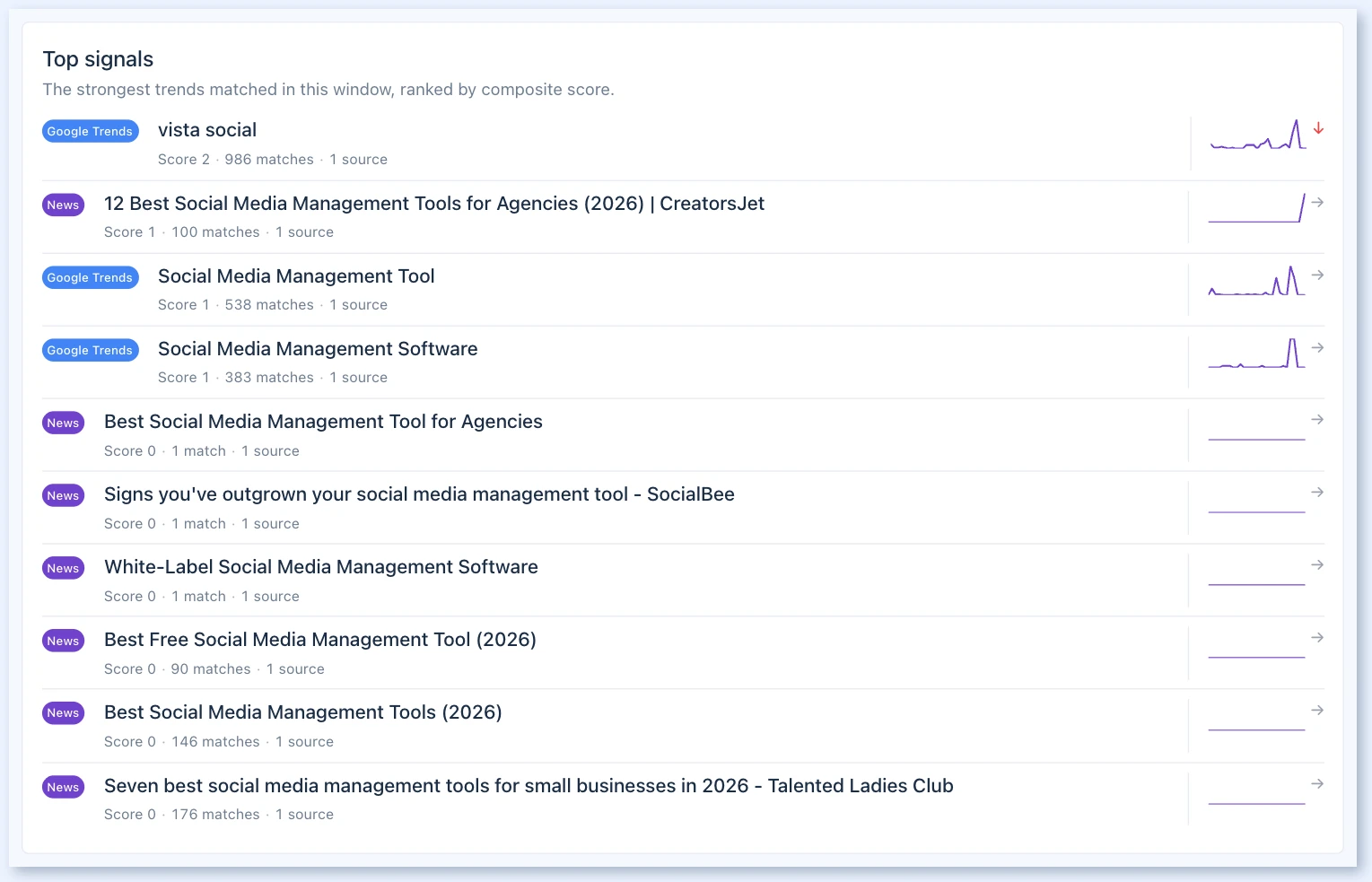Click the Social Media Management Software sparkline

pos(1257,353)
